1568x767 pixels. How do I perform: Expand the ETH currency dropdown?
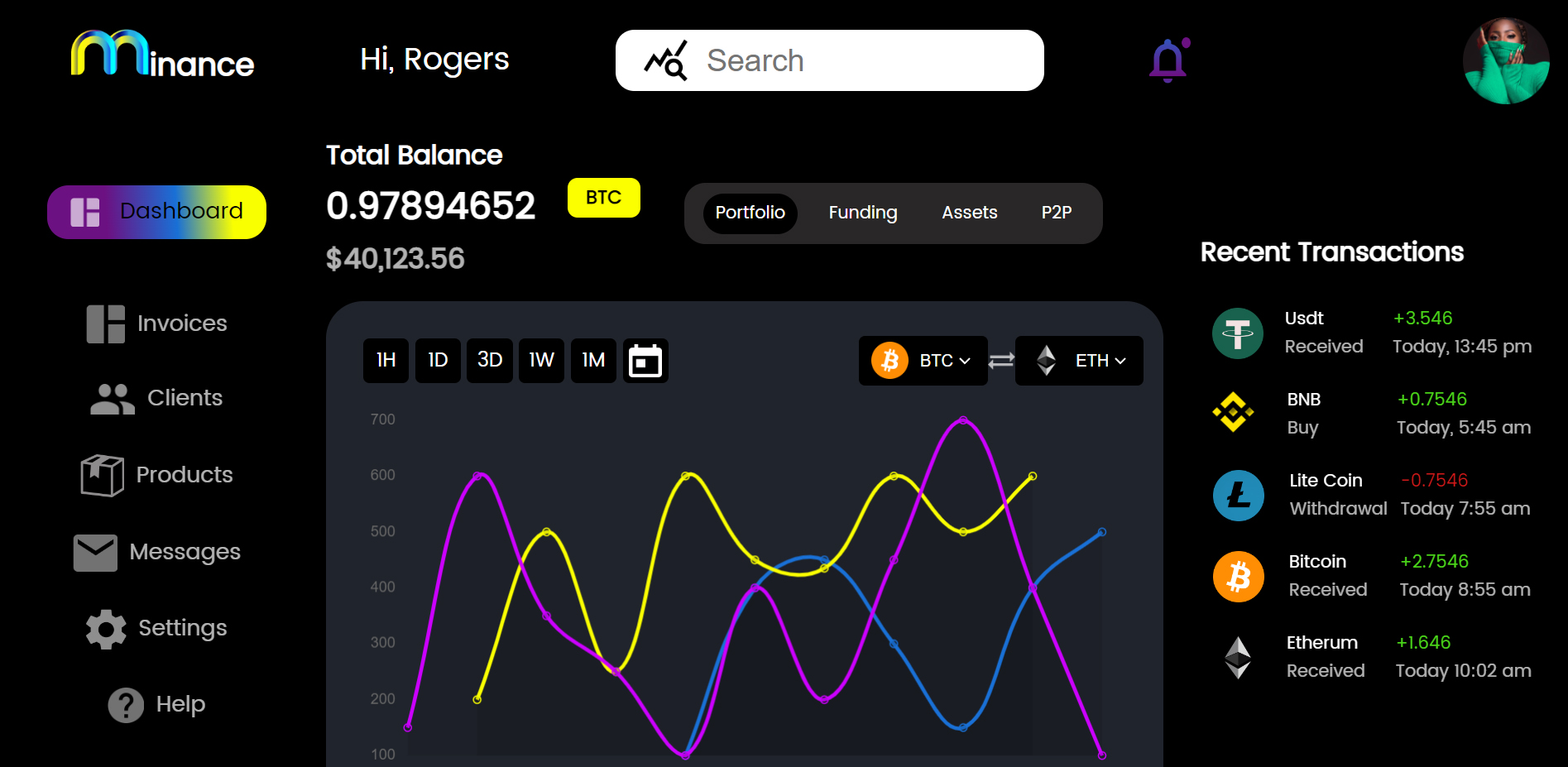click(1079, 361)
